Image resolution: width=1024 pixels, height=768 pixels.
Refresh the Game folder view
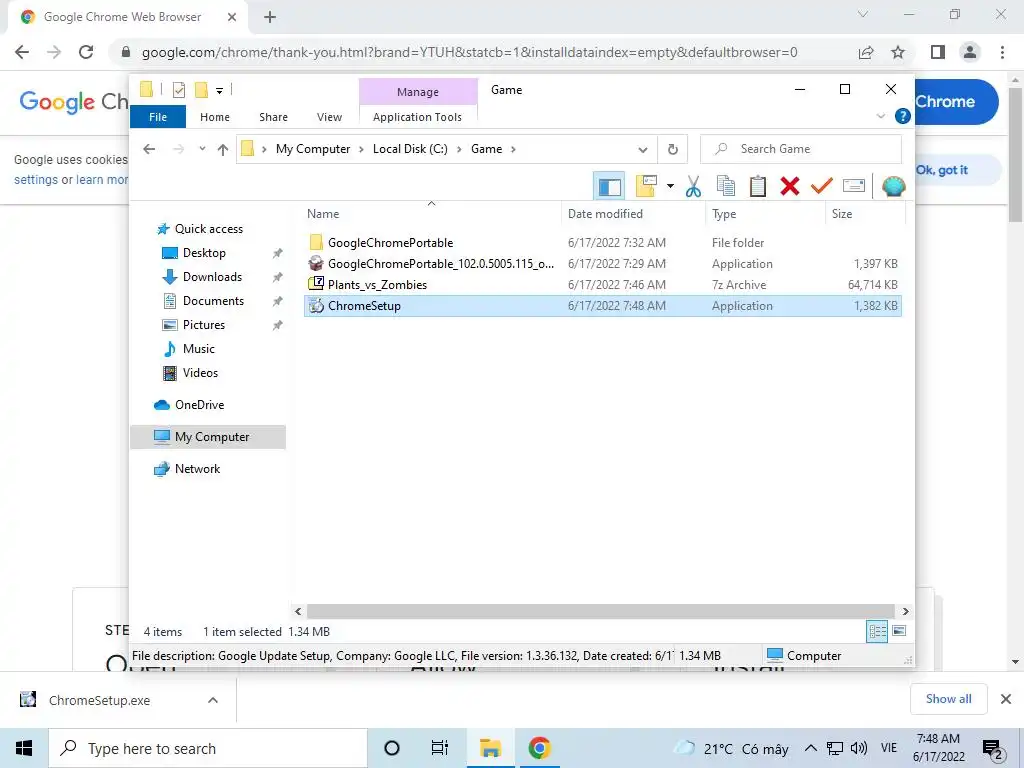pos(673,150)
